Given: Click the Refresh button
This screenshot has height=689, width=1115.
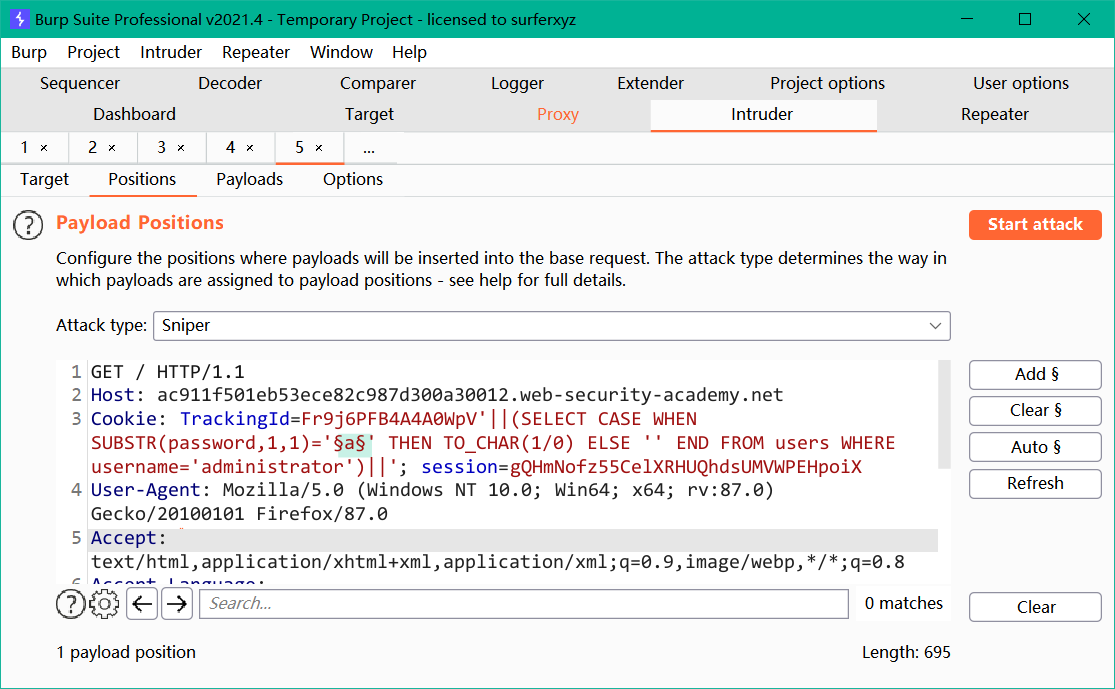Looking at the screenshot, I should (x=1035, y=484).
